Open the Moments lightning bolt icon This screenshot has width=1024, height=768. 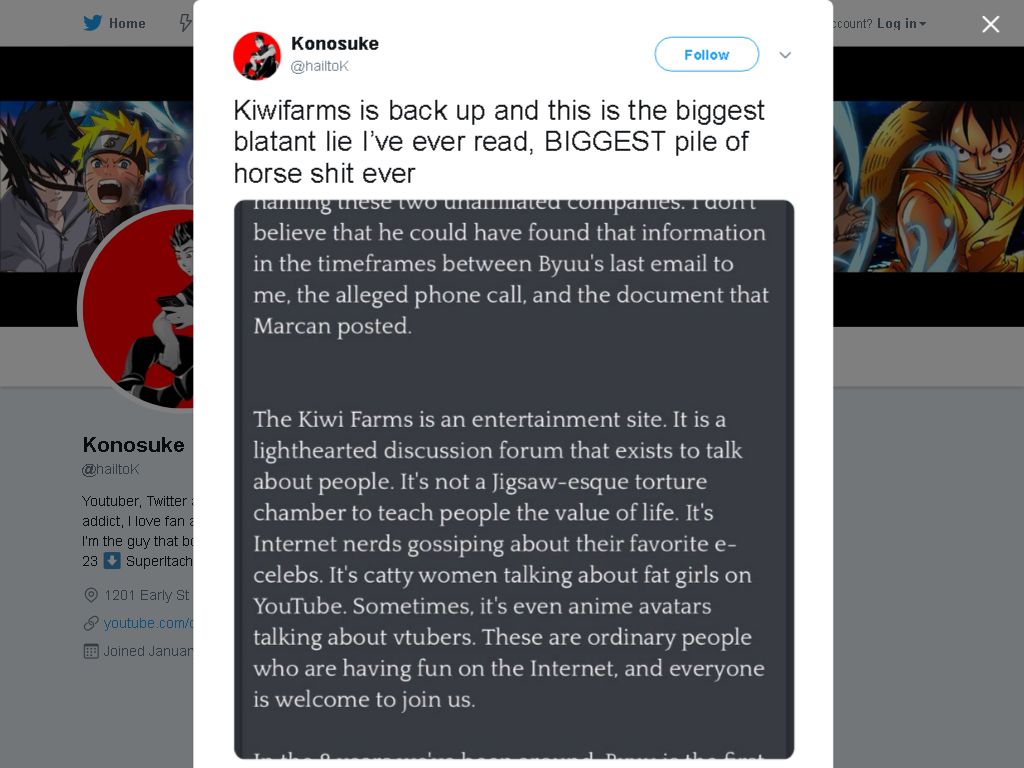click(x=186, y=23)
